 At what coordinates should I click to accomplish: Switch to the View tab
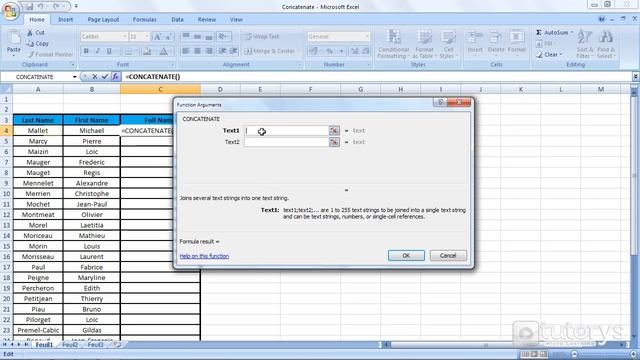pyautogui.click(x=236, y=19)
